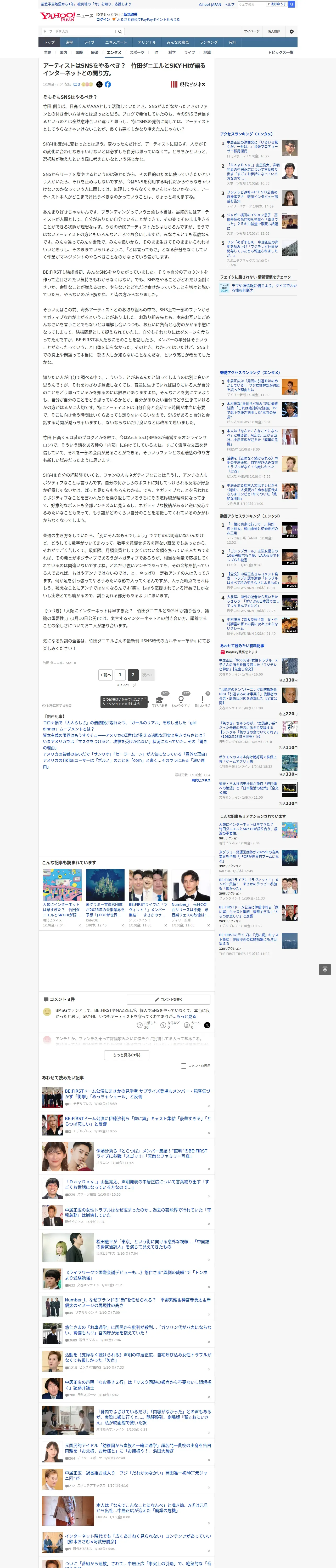Click the back-to-top arrow button

pyautogui.click(x=325, y=970)
